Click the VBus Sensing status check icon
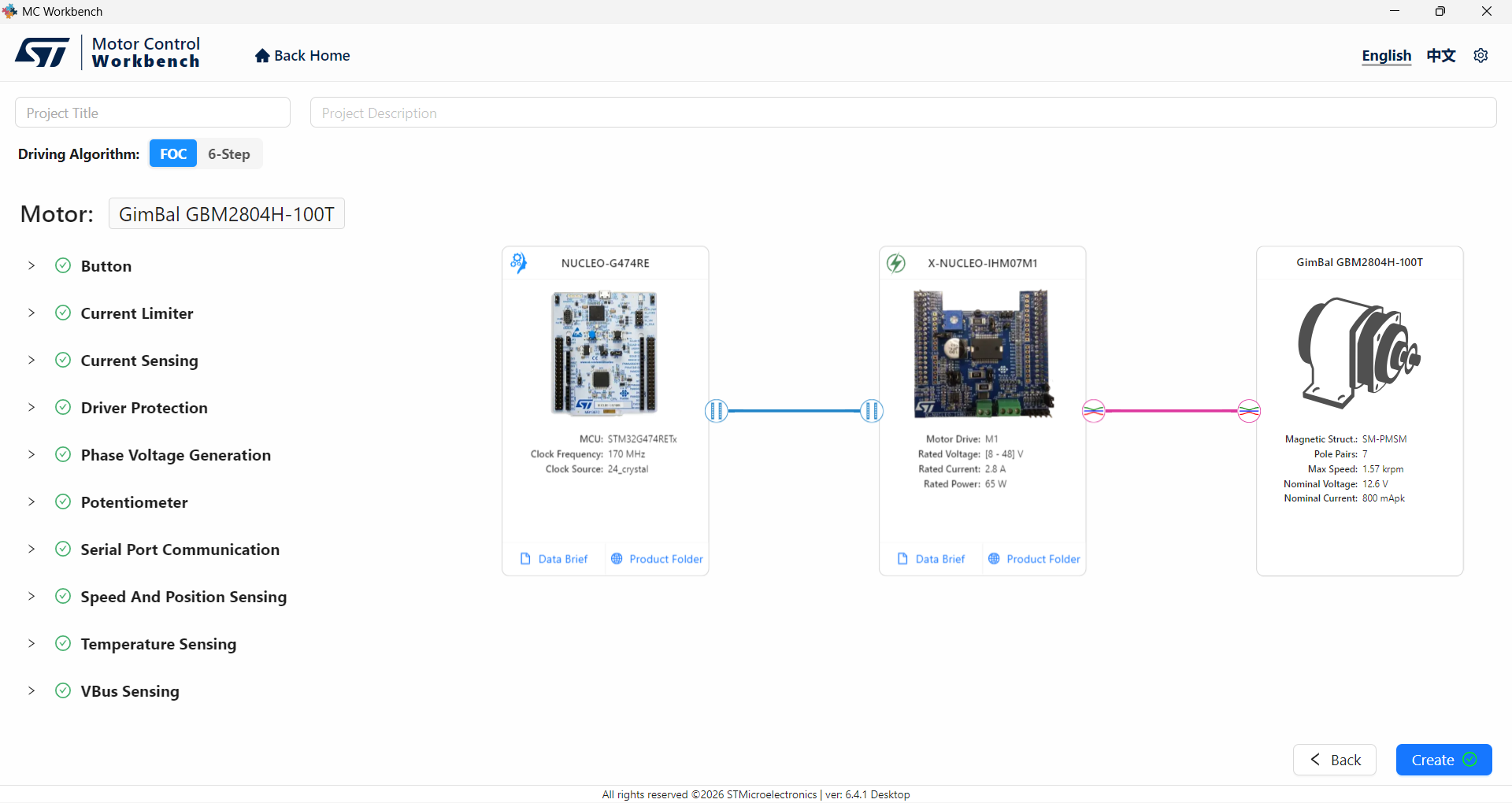The height and width of the screenshot is (803, 1512). click(63, 691)
